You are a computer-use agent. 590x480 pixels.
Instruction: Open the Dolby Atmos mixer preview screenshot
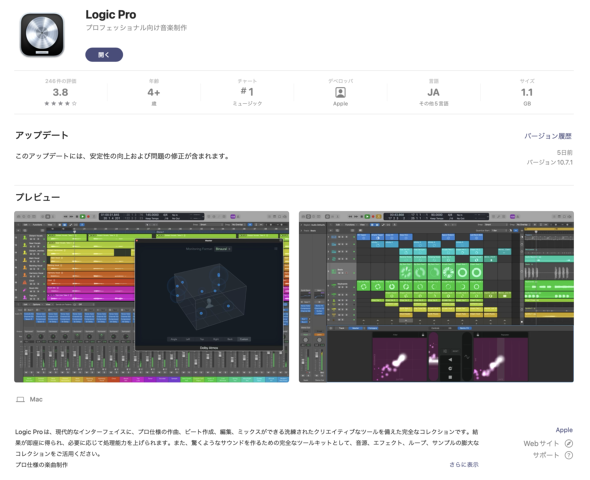152,297
